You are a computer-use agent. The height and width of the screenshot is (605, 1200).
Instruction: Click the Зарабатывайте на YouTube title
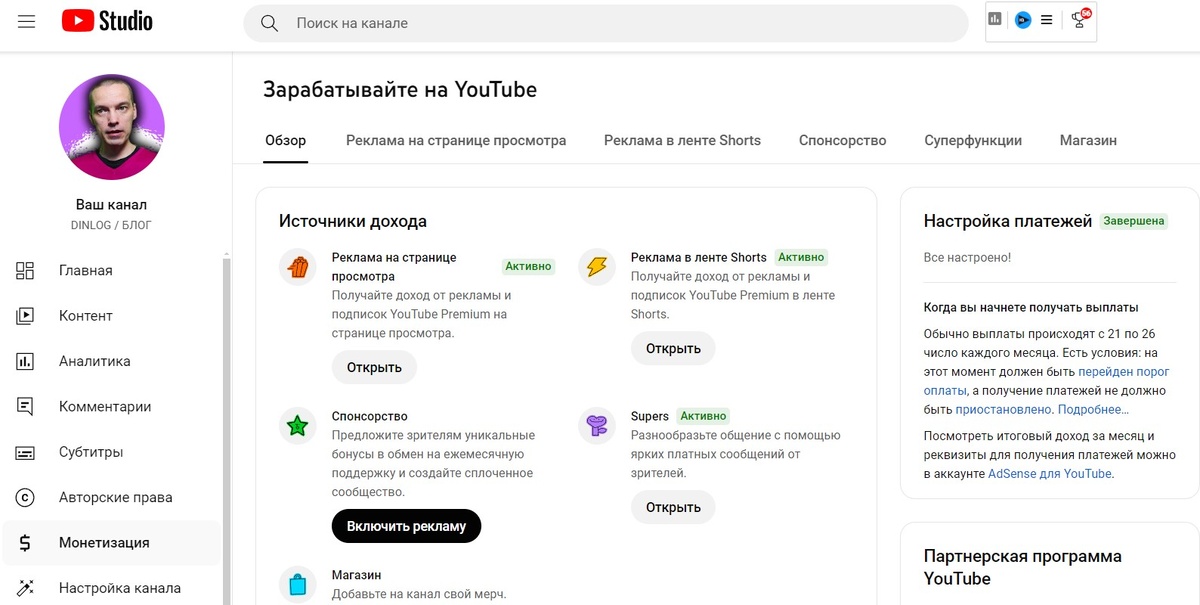pyautogui.click(x=400, y=90)
